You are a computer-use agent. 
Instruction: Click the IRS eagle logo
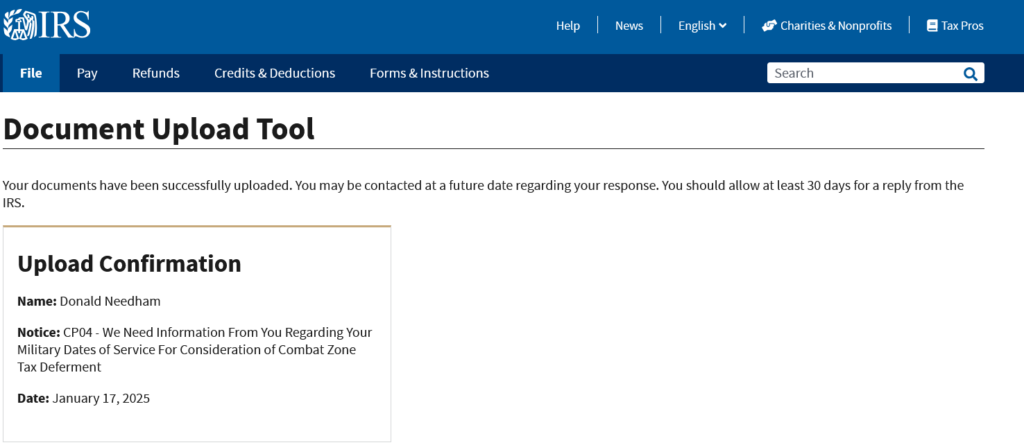coord(47,24)
